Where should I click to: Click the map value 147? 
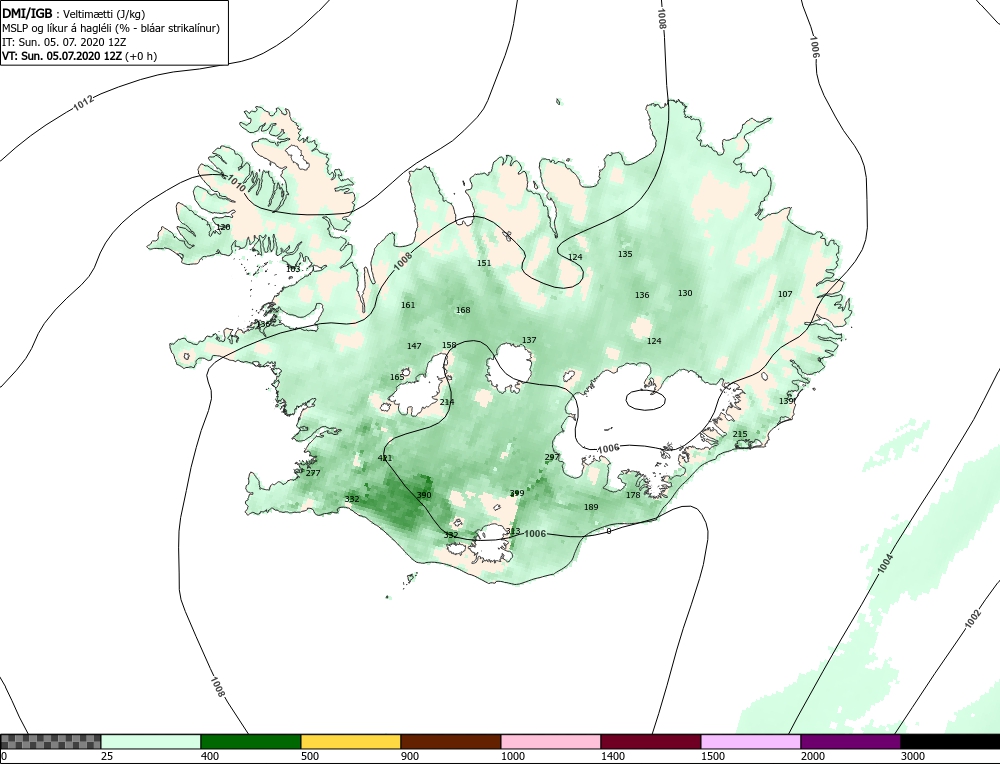414,346
